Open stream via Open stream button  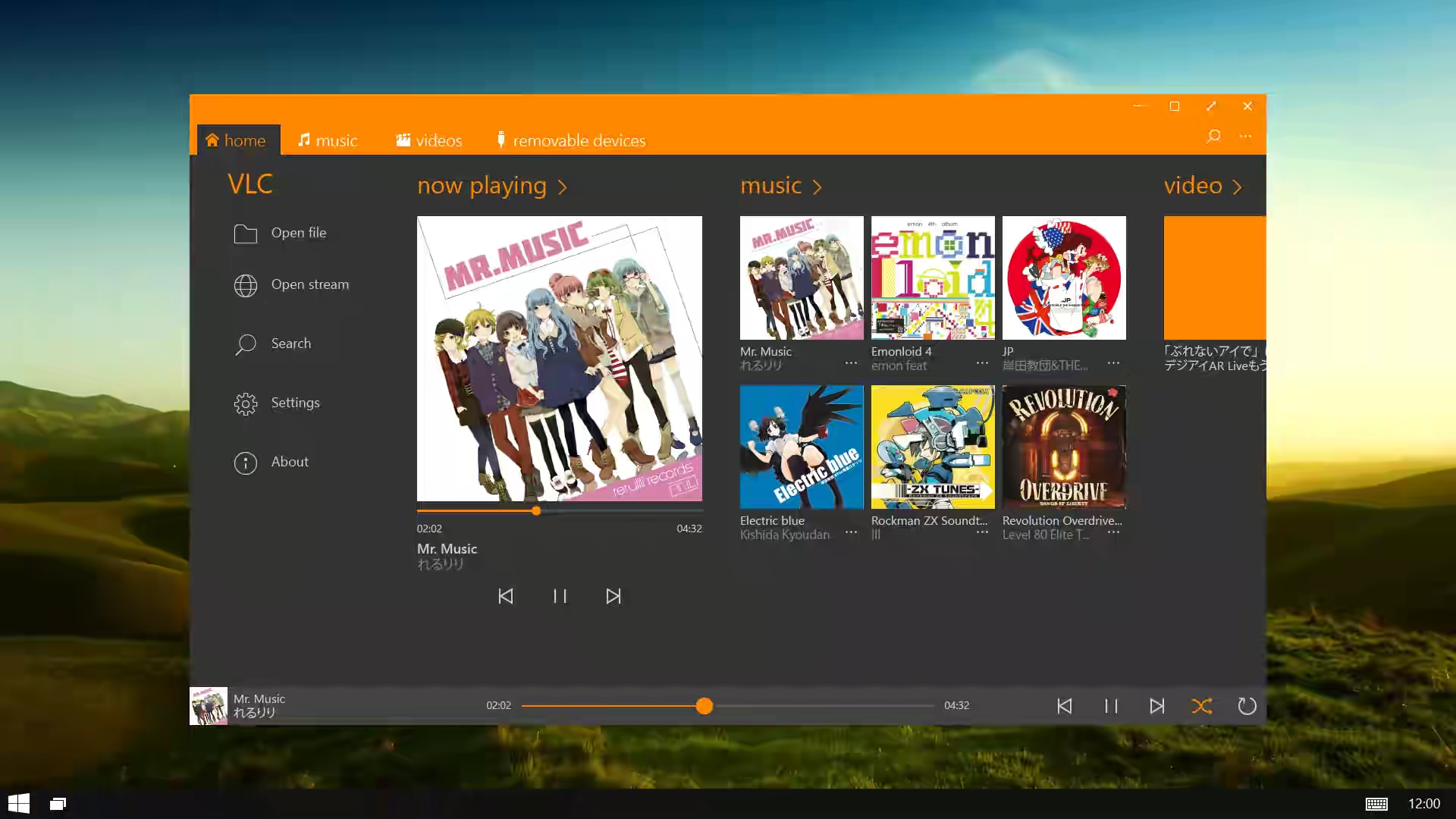310,284
